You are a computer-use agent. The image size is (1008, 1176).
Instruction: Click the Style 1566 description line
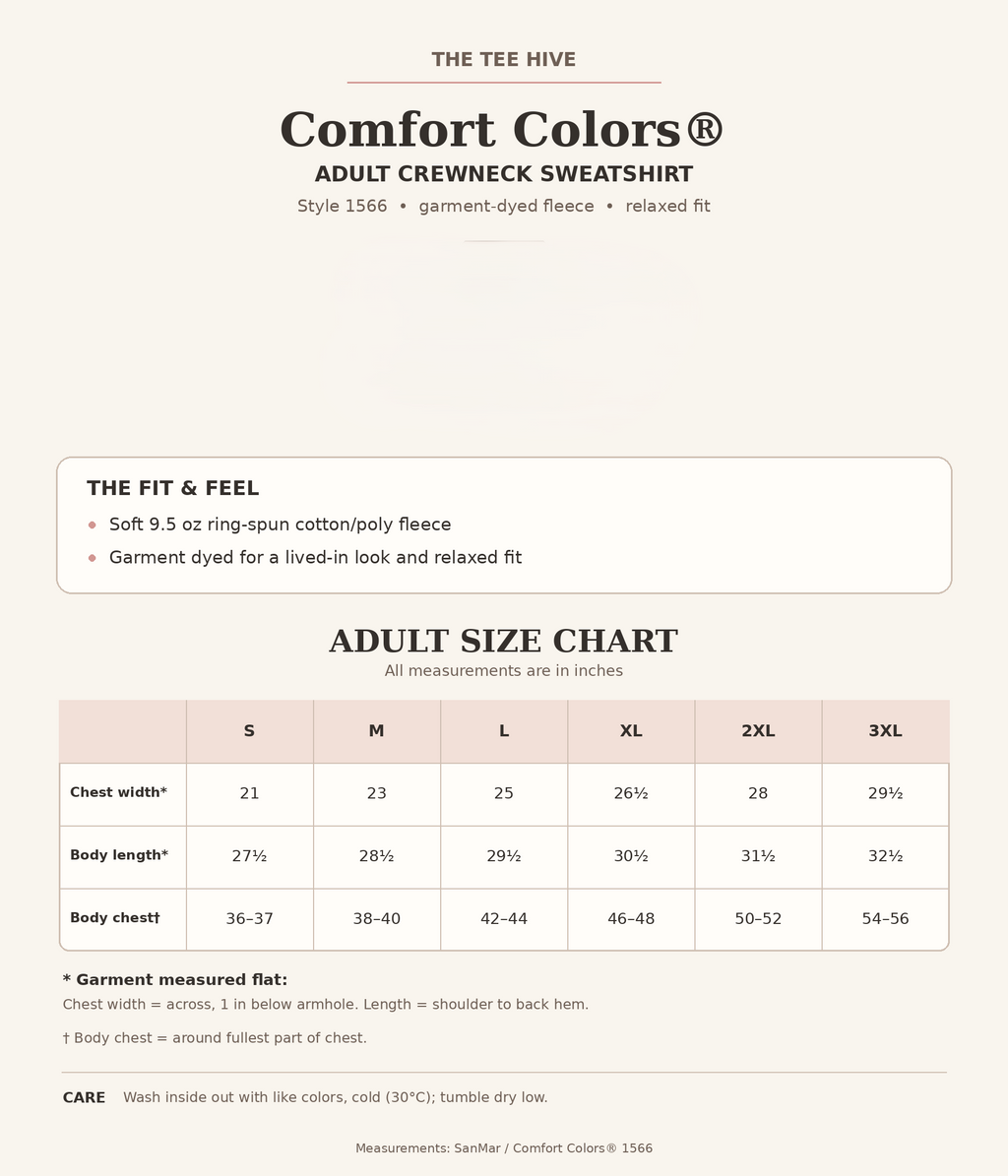(504, 207)
